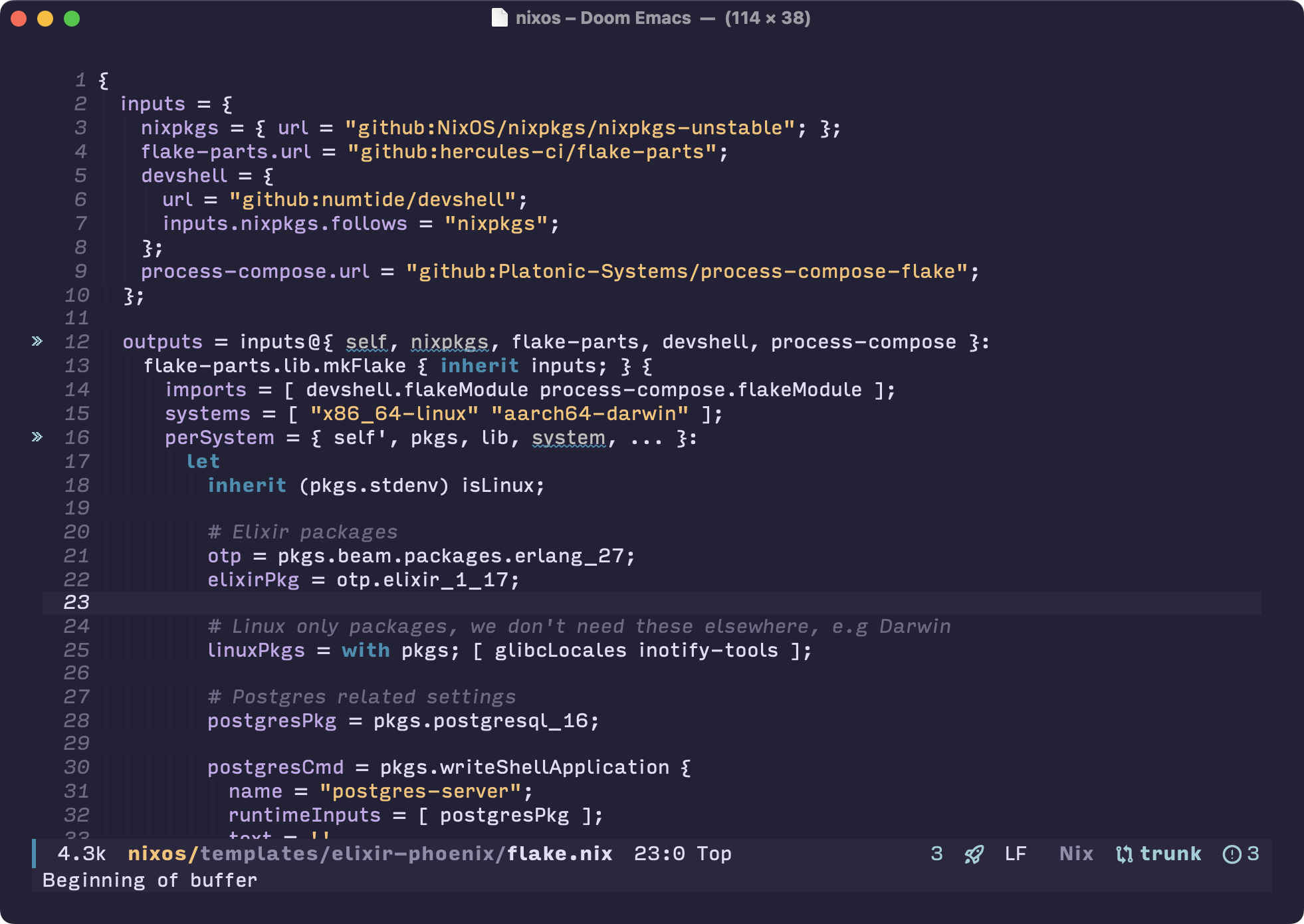Click the 'Beginning of buffer' echo message

point(150,881)
